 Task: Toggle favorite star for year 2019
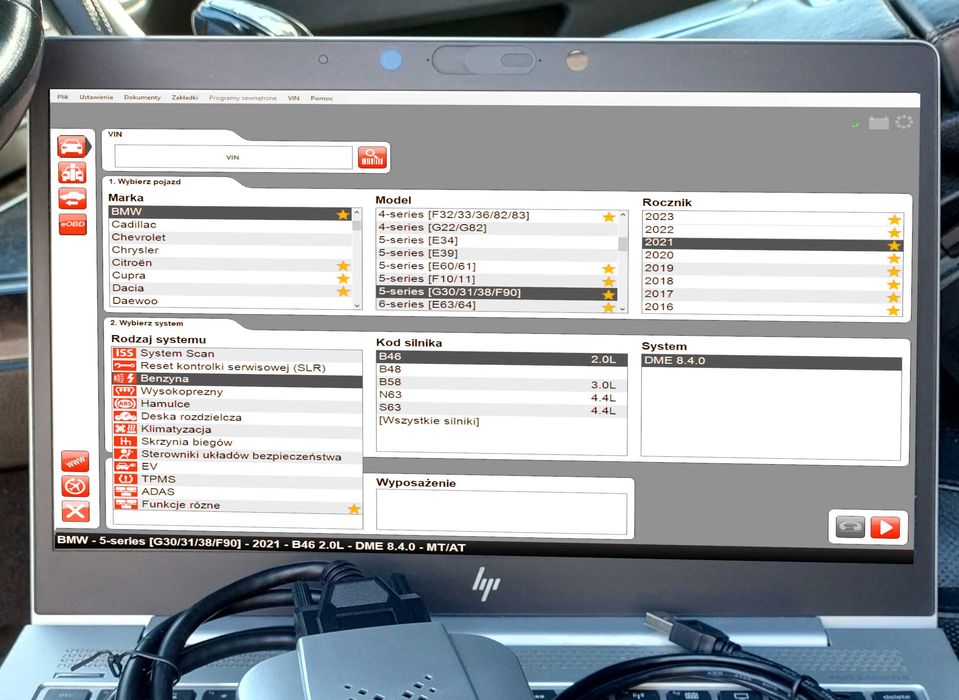coord(894,271)
